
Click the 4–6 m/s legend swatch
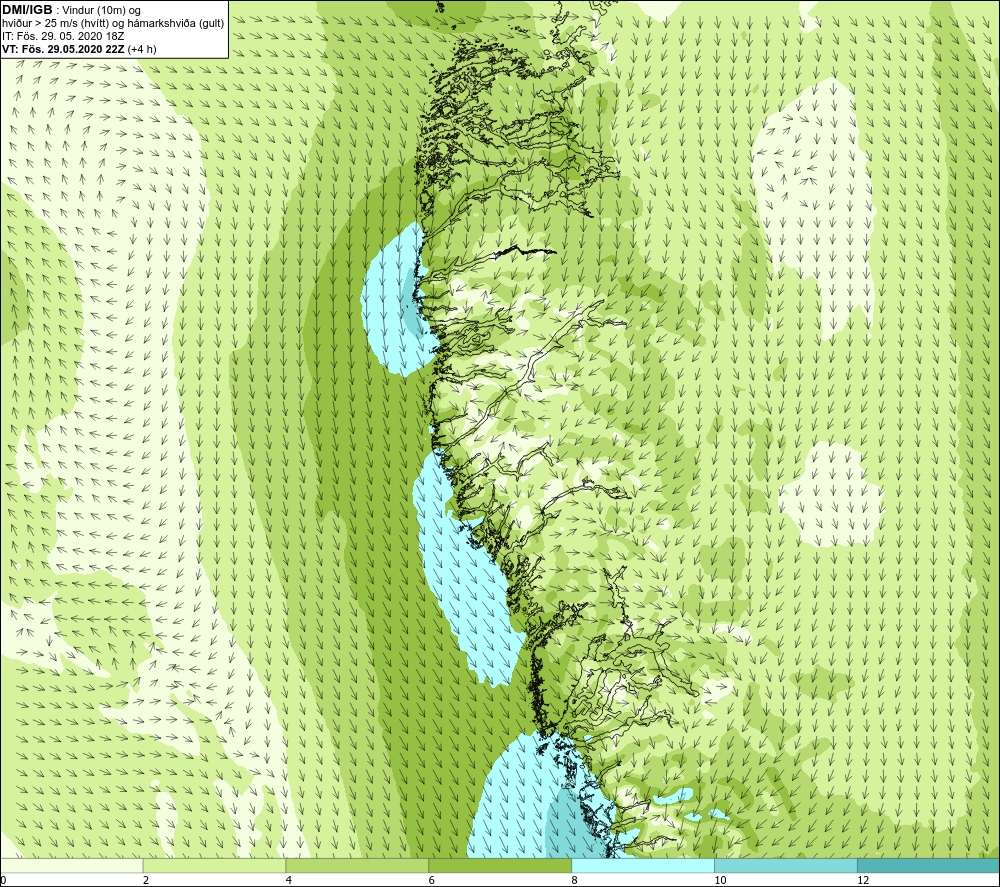coord(357,865)
